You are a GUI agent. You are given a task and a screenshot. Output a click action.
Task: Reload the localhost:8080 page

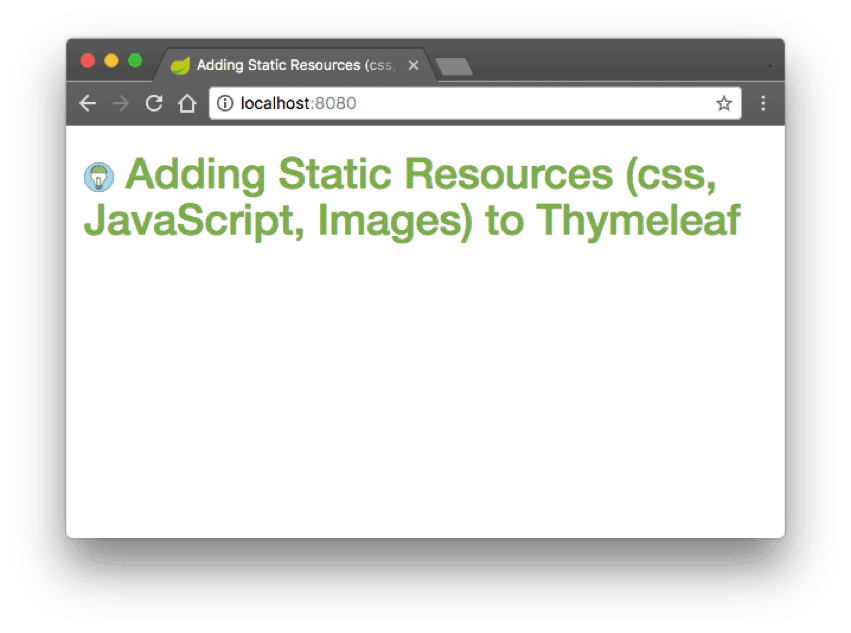153,103
